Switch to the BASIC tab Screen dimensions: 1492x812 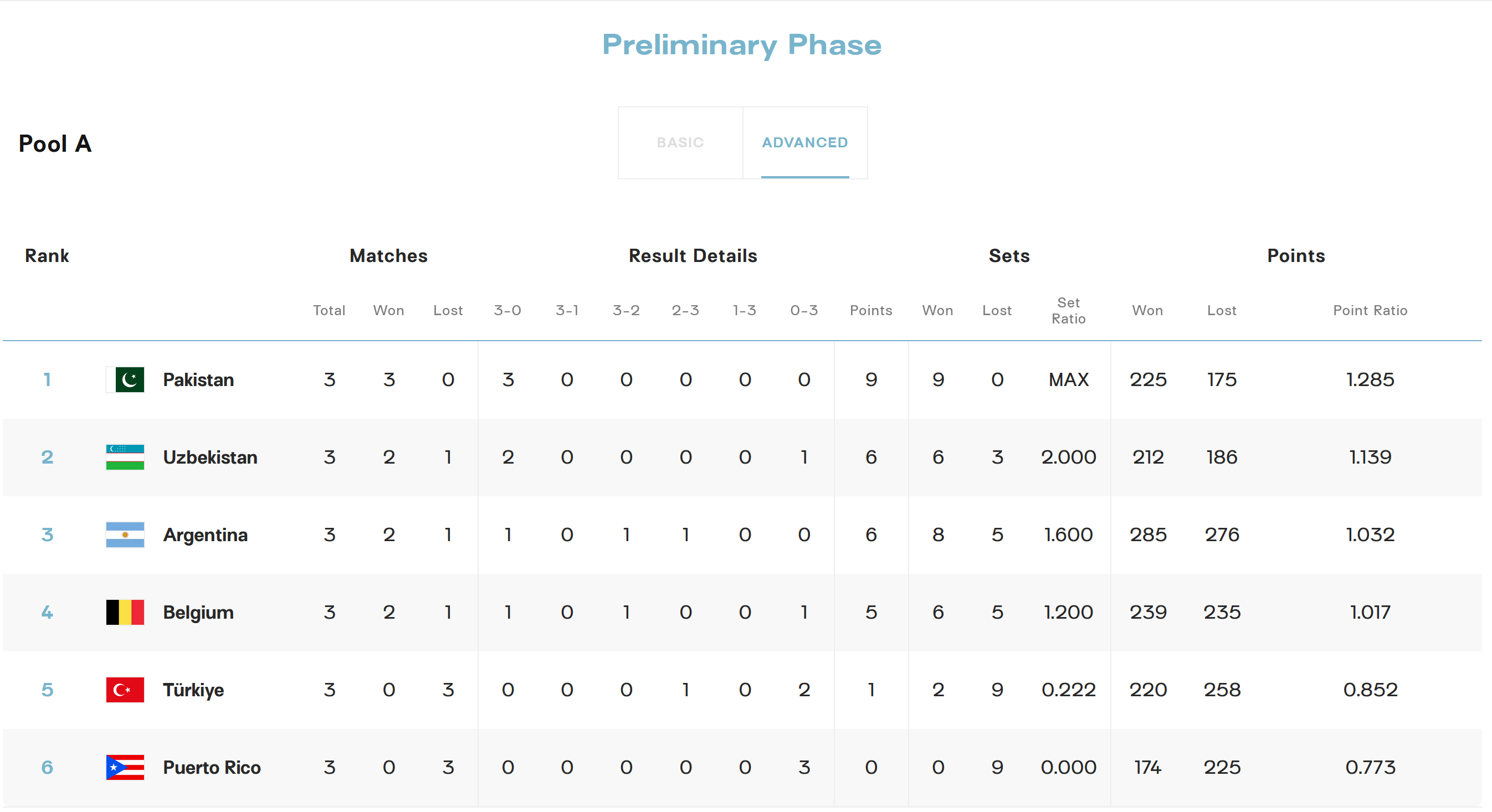[680, 142]
